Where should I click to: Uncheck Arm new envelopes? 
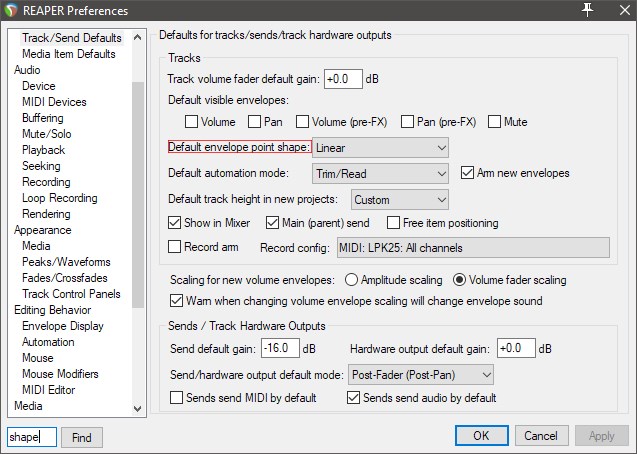(x=467, y=173)
